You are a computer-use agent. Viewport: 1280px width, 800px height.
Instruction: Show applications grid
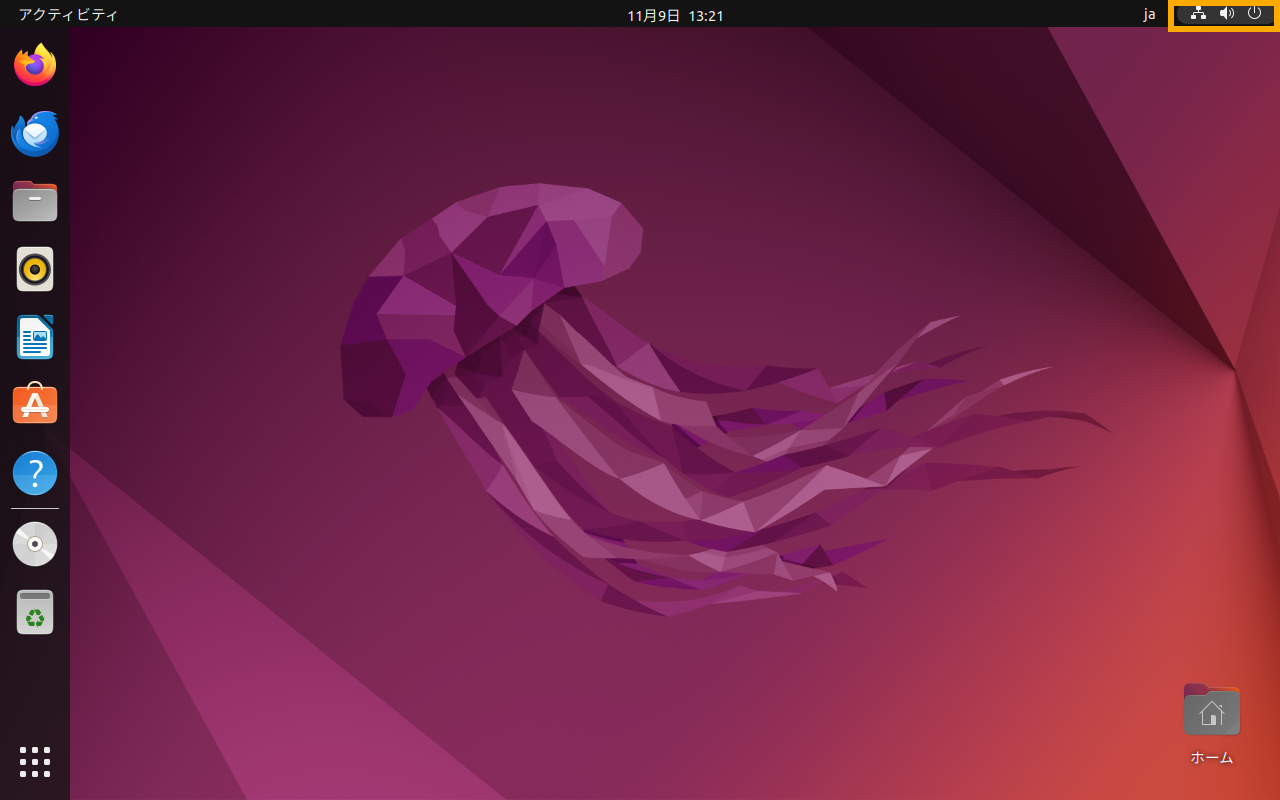(x=35, y=762)
